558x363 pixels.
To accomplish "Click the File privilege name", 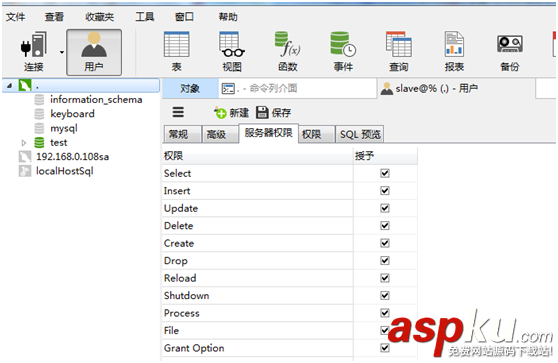I will coord(171,331).
